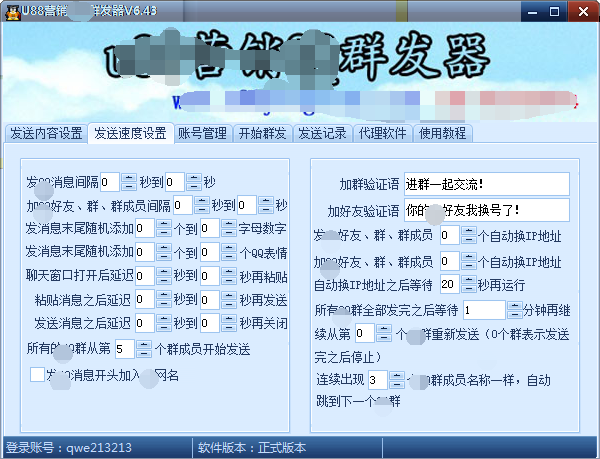Click first field of 发送消息之后延迟
Screen dimensions: 600x459
[x=145, y=323]
